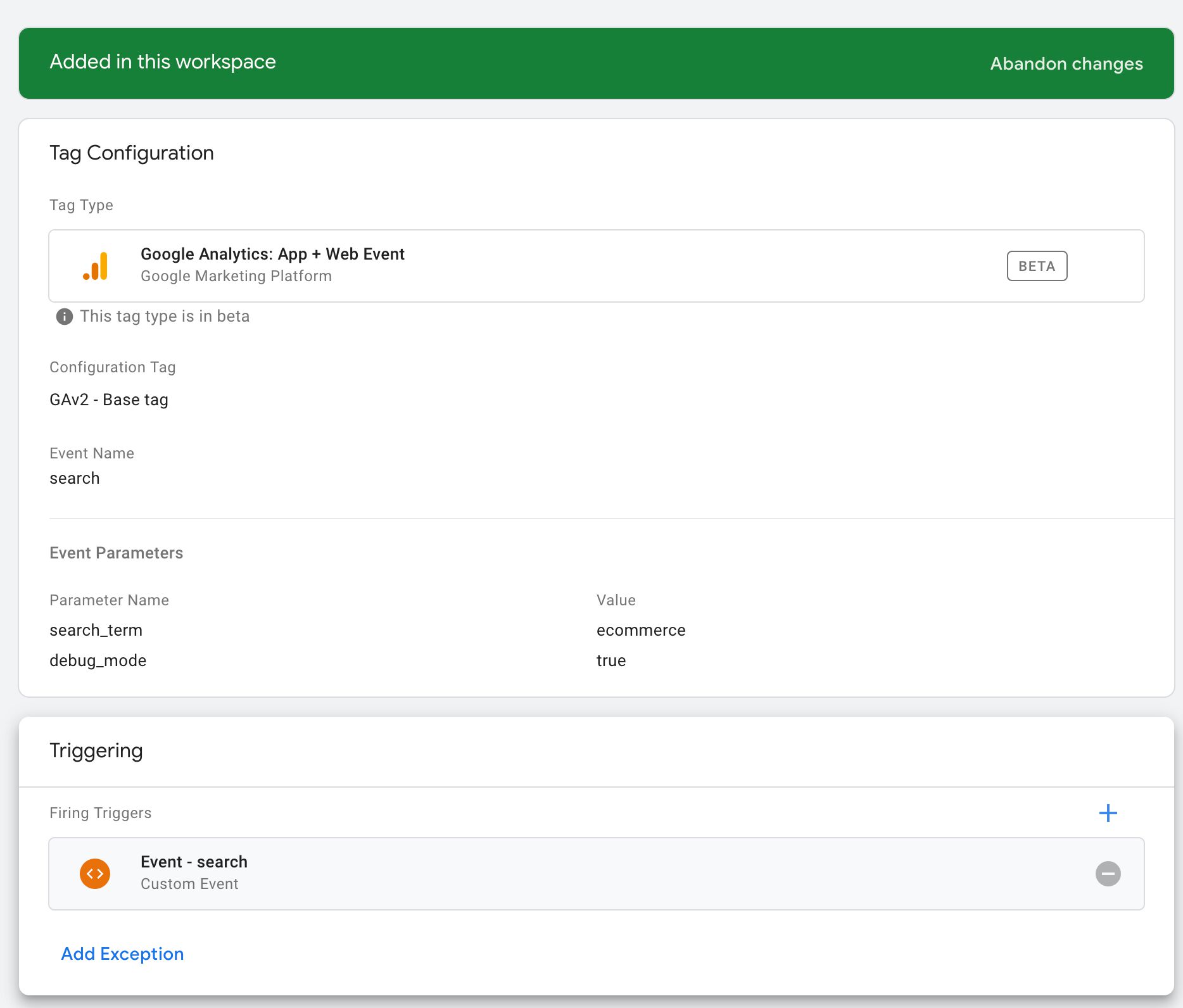Viewport: 1183px width, 1008px height.
Task: Click the debug_mode parameter name
Action: pyautogui.click(x=98, y=661)
